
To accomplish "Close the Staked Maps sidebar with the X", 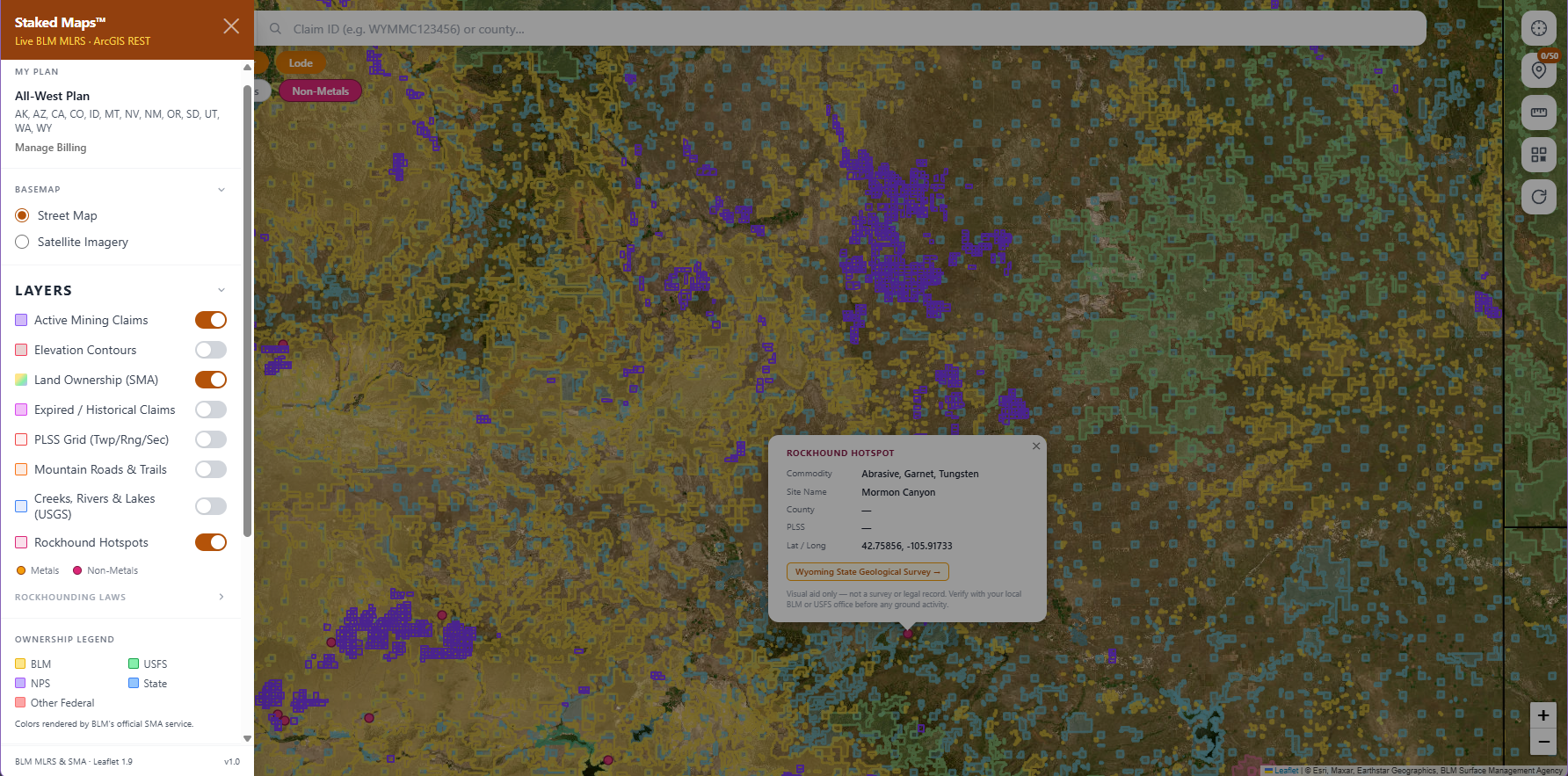I will [x=231, y=26].
